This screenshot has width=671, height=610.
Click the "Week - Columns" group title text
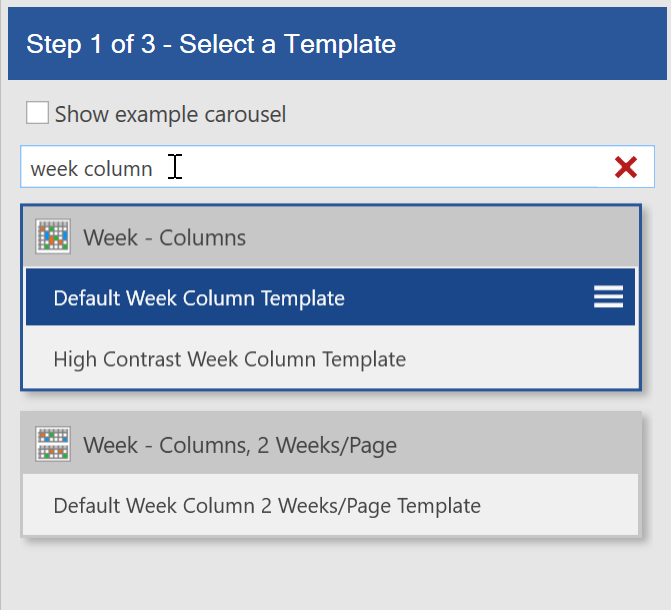[x=164, y=238]
